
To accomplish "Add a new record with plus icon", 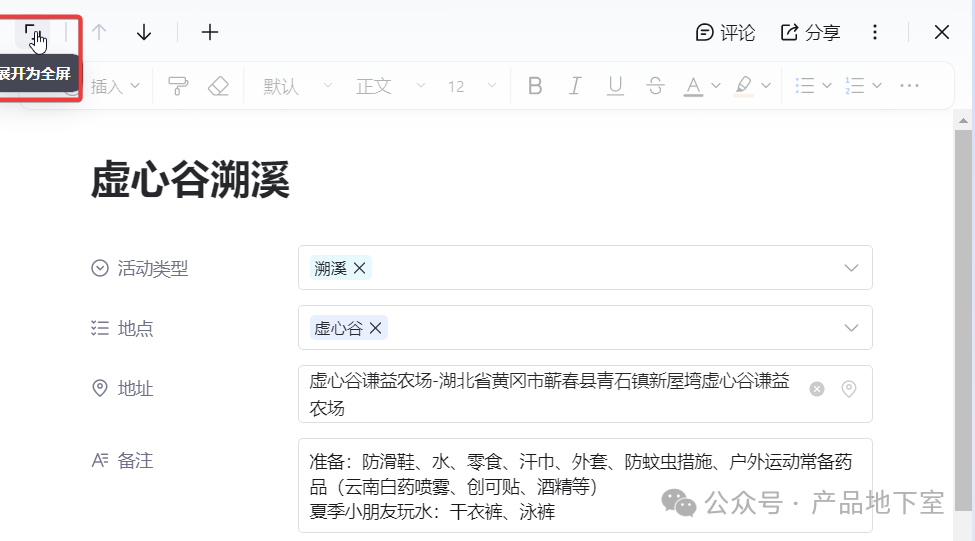I will pyautogui.click(x=210, y=32).
